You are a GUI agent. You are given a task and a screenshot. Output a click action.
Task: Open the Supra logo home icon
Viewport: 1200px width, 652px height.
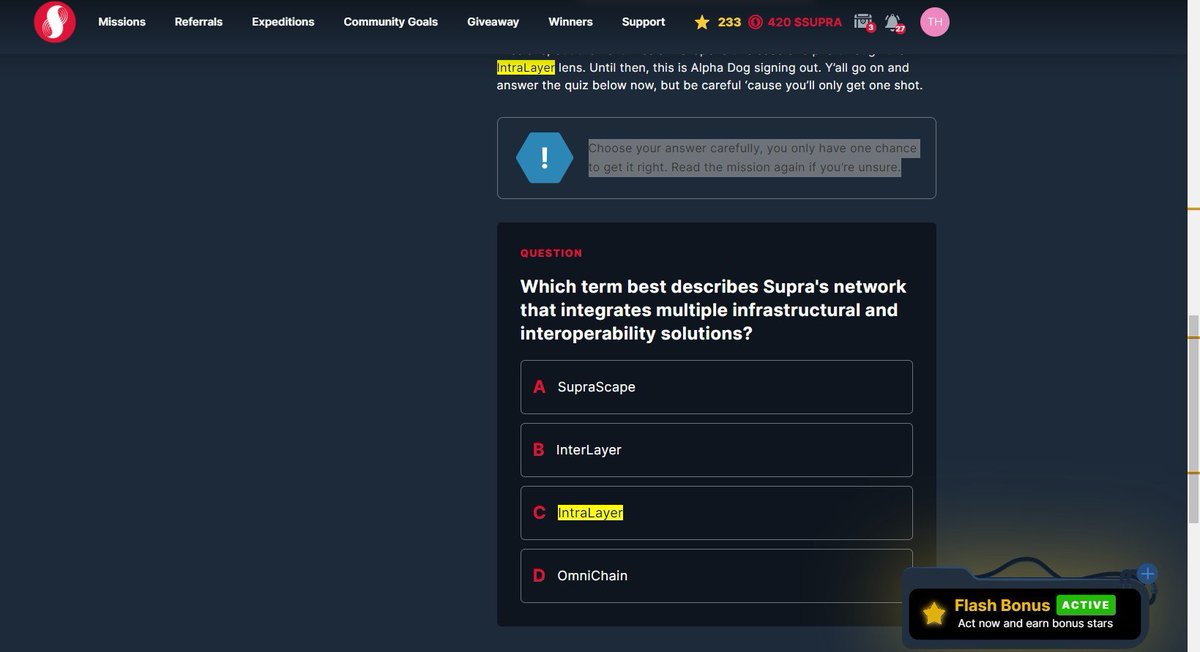coord(55,21)
